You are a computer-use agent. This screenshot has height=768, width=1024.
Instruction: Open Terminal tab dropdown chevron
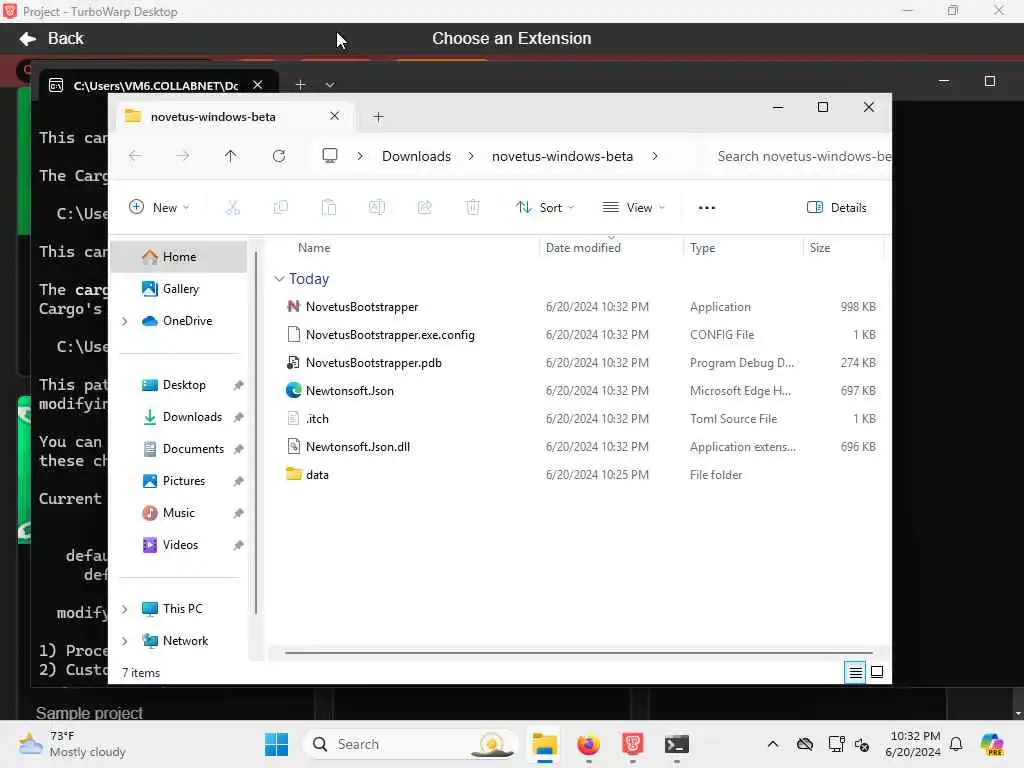[x=330, y=85]
